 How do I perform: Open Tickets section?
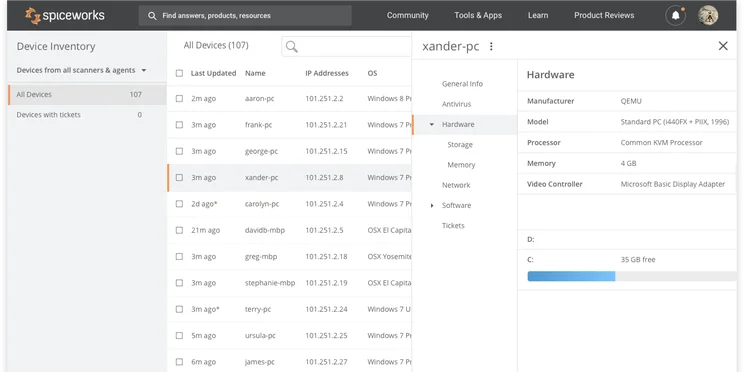pyautogui.click(x=453, y=226)
